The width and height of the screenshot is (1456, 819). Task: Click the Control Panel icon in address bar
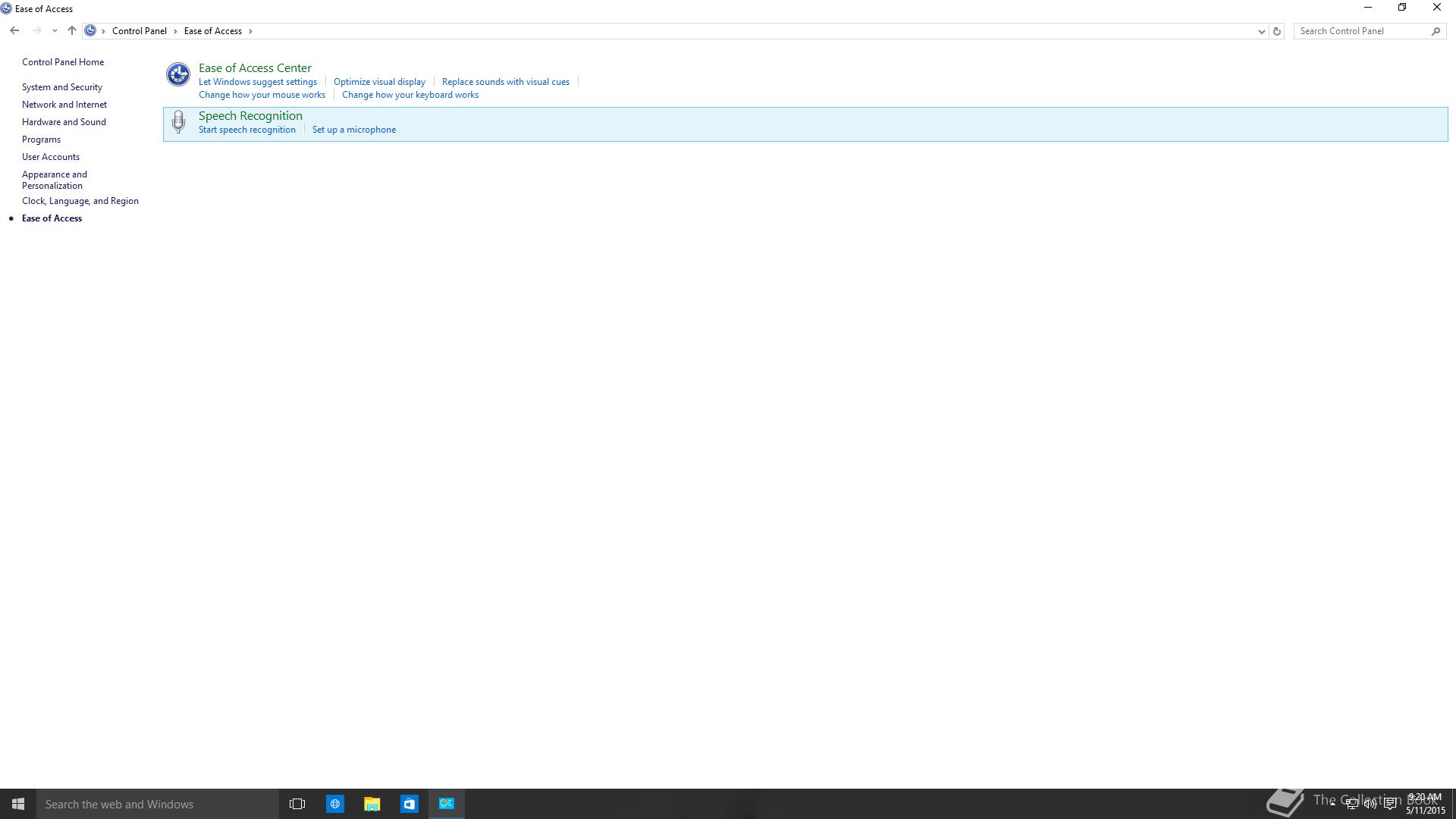tap(90, 31)
